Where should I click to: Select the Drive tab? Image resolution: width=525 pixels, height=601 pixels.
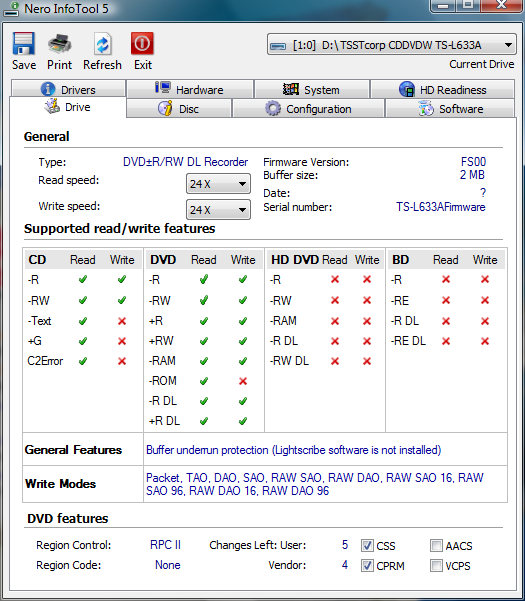point(68,107)
